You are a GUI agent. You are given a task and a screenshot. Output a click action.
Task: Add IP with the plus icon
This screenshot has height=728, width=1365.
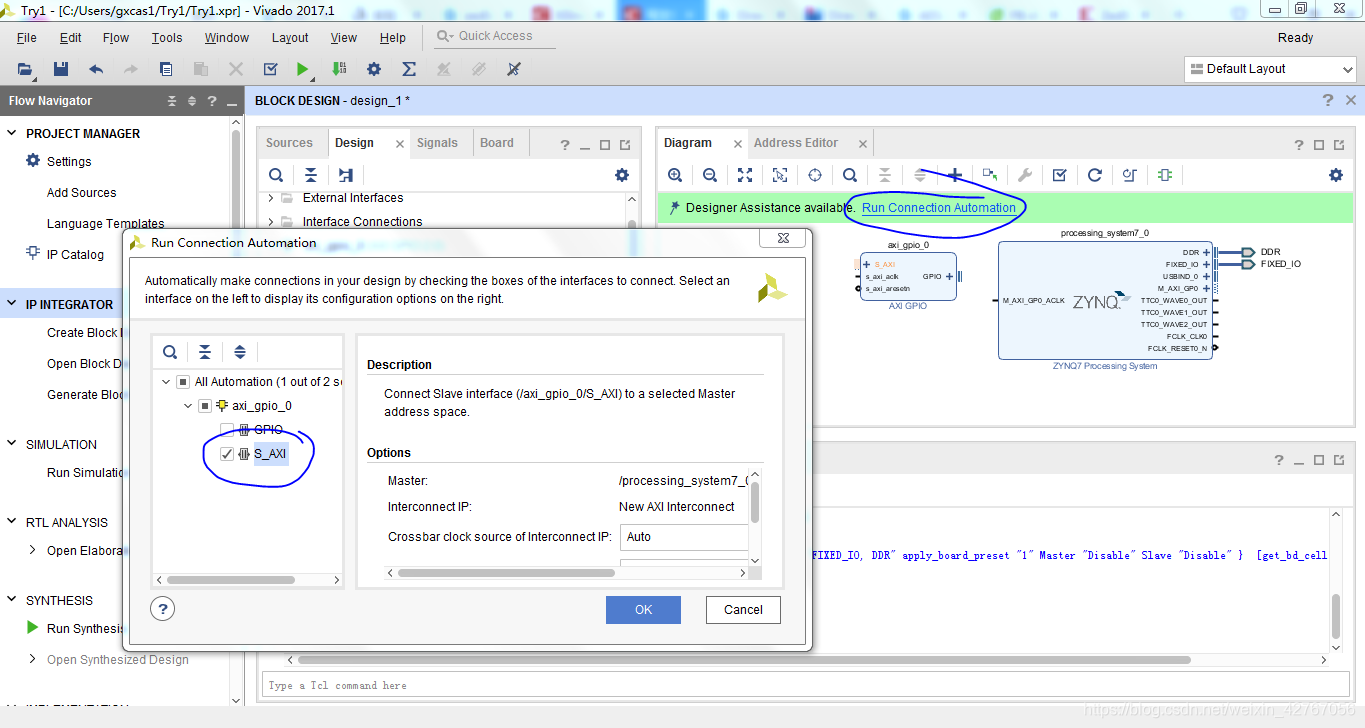955,175
